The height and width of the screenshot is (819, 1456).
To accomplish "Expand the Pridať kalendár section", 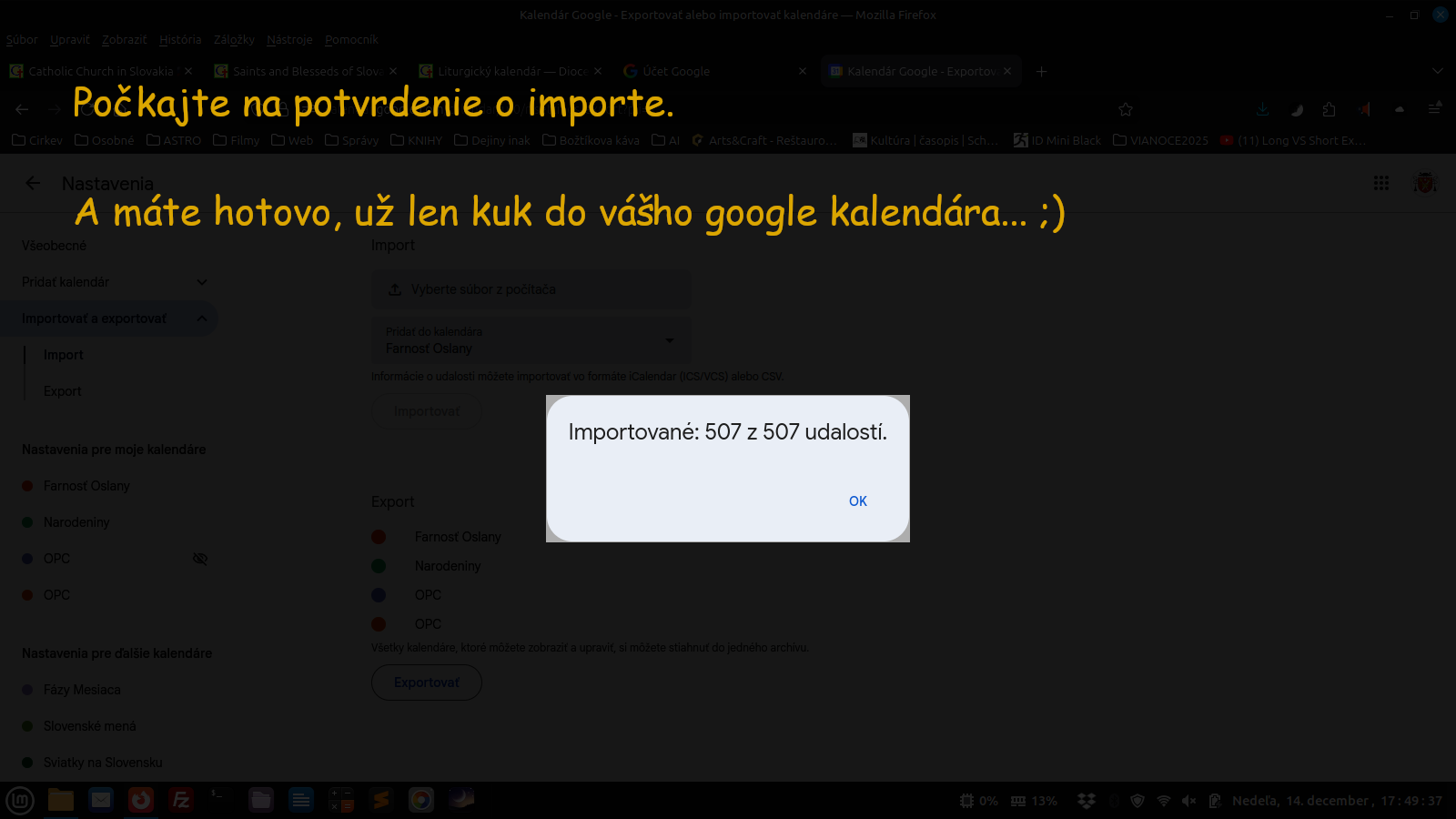I will (x=202, y=282).
